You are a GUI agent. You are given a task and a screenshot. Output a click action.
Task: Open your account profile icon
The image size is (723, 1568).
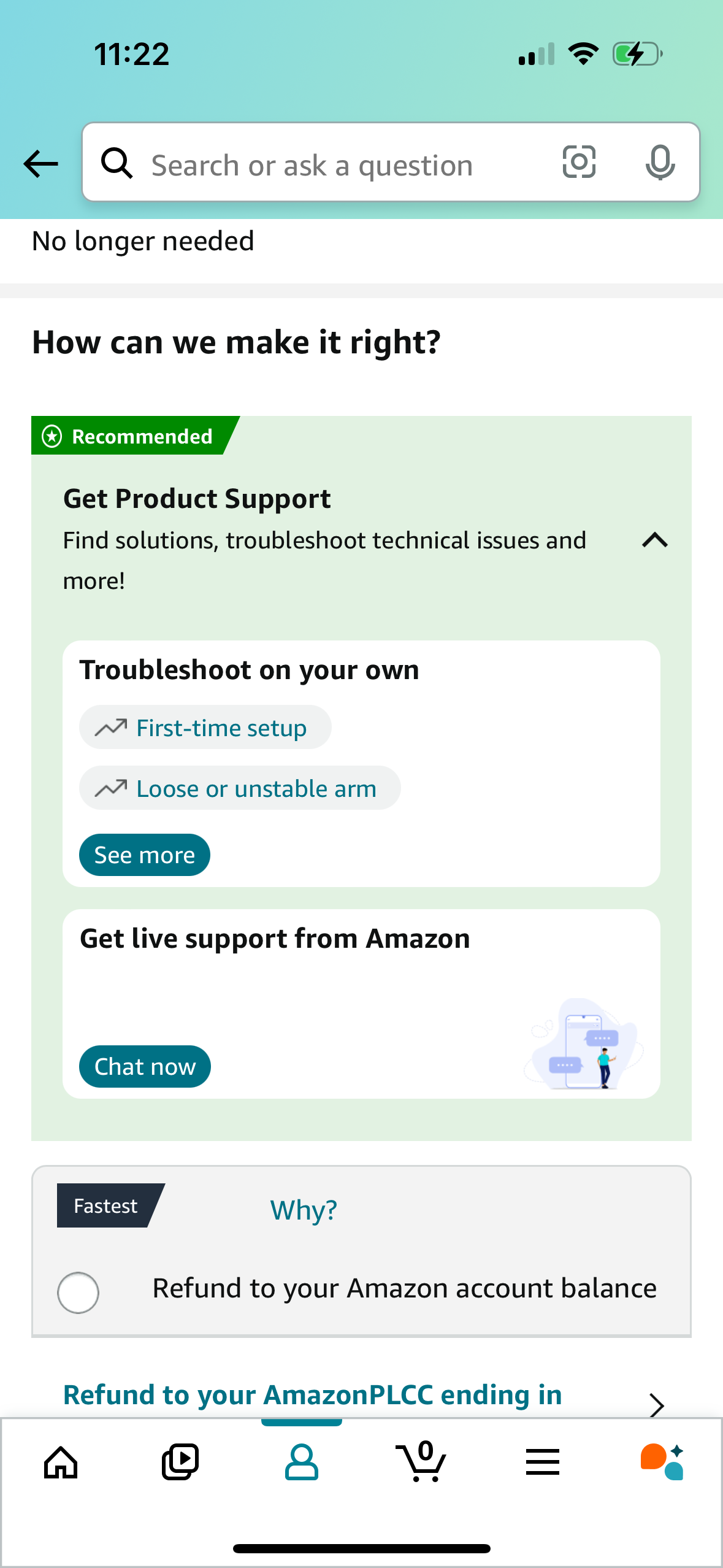click(301, 1461)
